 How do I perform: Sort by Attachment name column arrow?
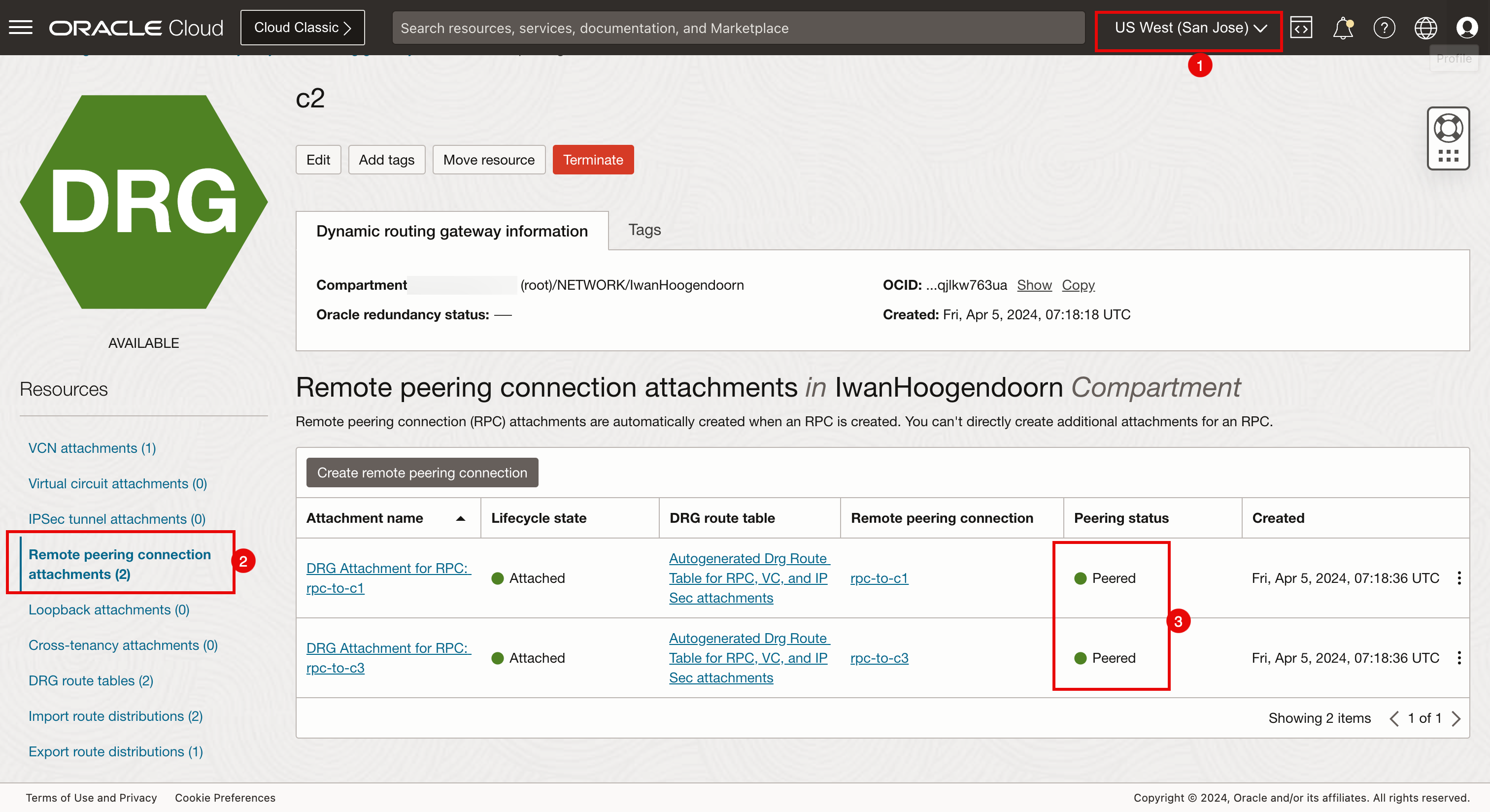click(460, 518)
